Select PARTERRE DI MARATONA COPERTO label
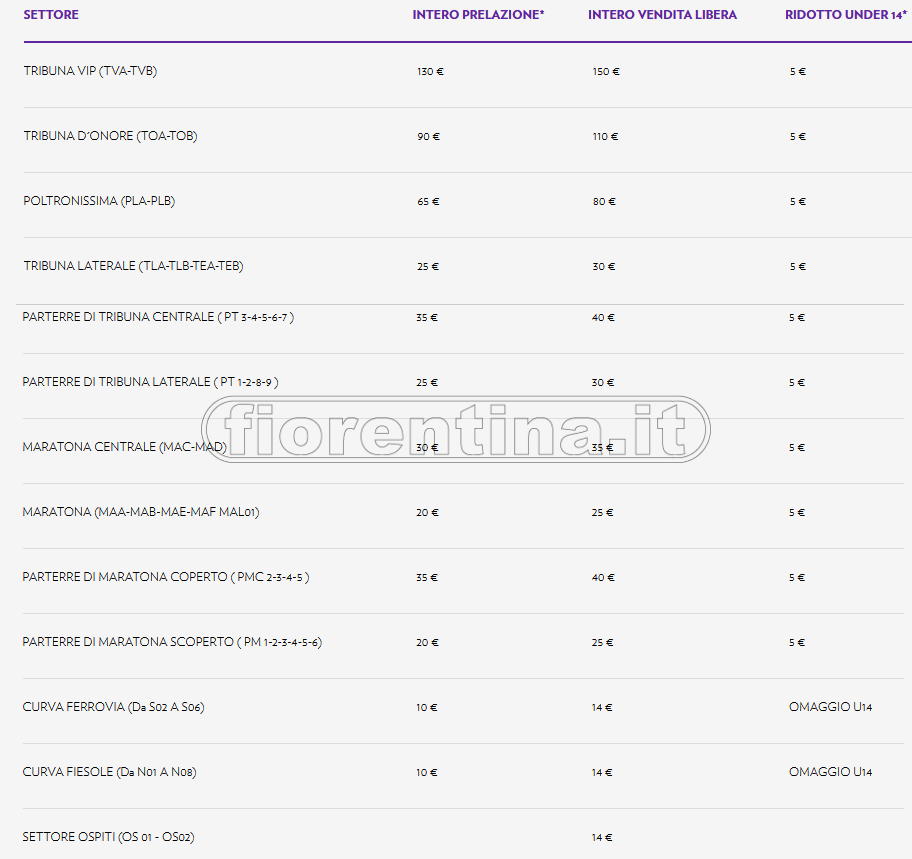 tap(166, 578)
